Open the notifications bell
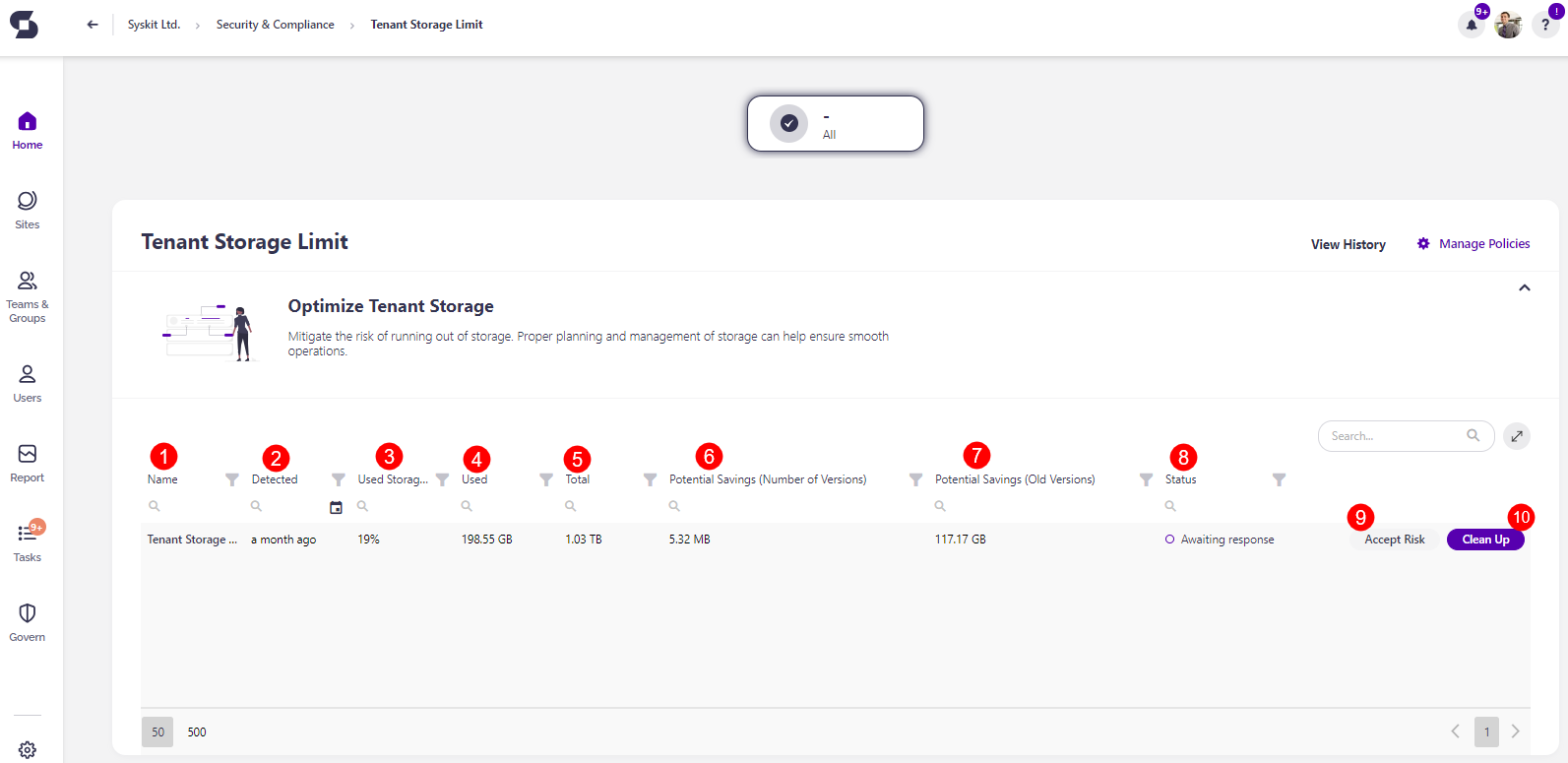This screenshot has width=1568, height=763. click(x=1471, y=24)
